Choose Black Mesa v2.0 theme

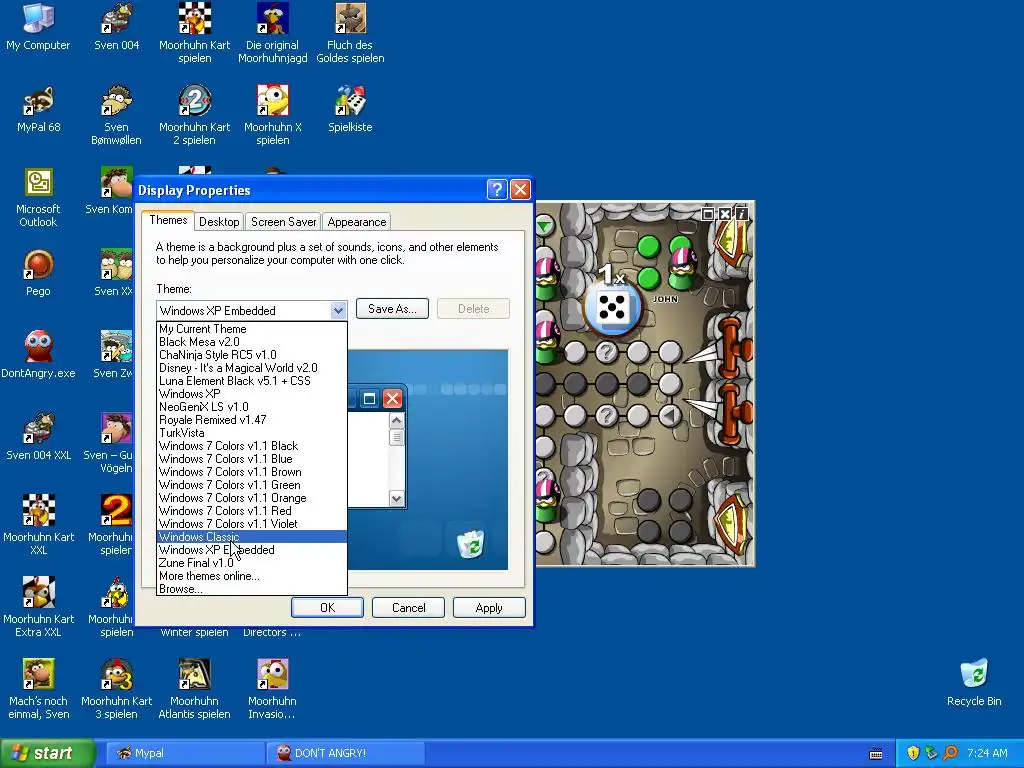pos(252,342)
